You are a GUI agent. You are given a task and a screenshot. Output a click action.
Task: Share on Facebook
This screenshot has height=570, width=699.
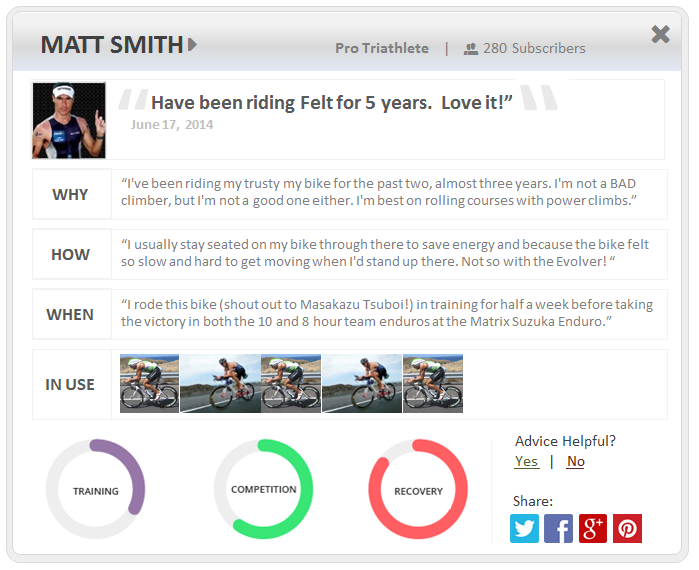click(x=558, y=529)
